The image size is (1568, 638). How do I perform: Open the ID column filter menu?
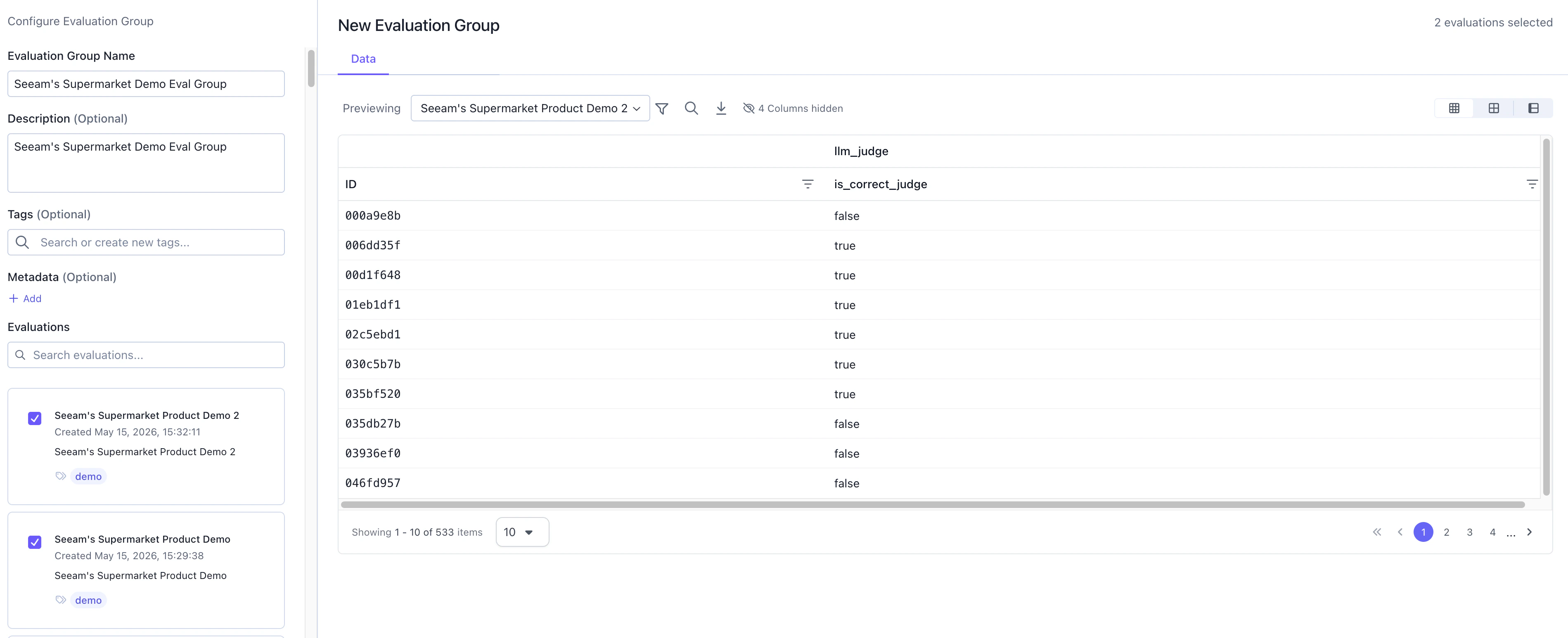[x=807, y=184]
